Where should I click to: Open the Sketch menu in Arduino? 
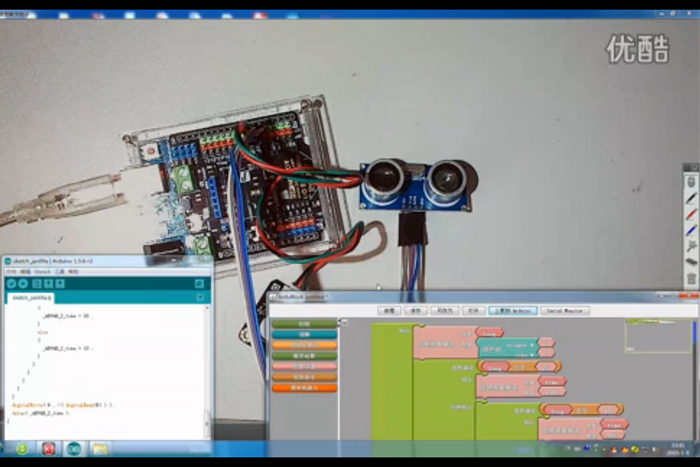tap(42, 271)
